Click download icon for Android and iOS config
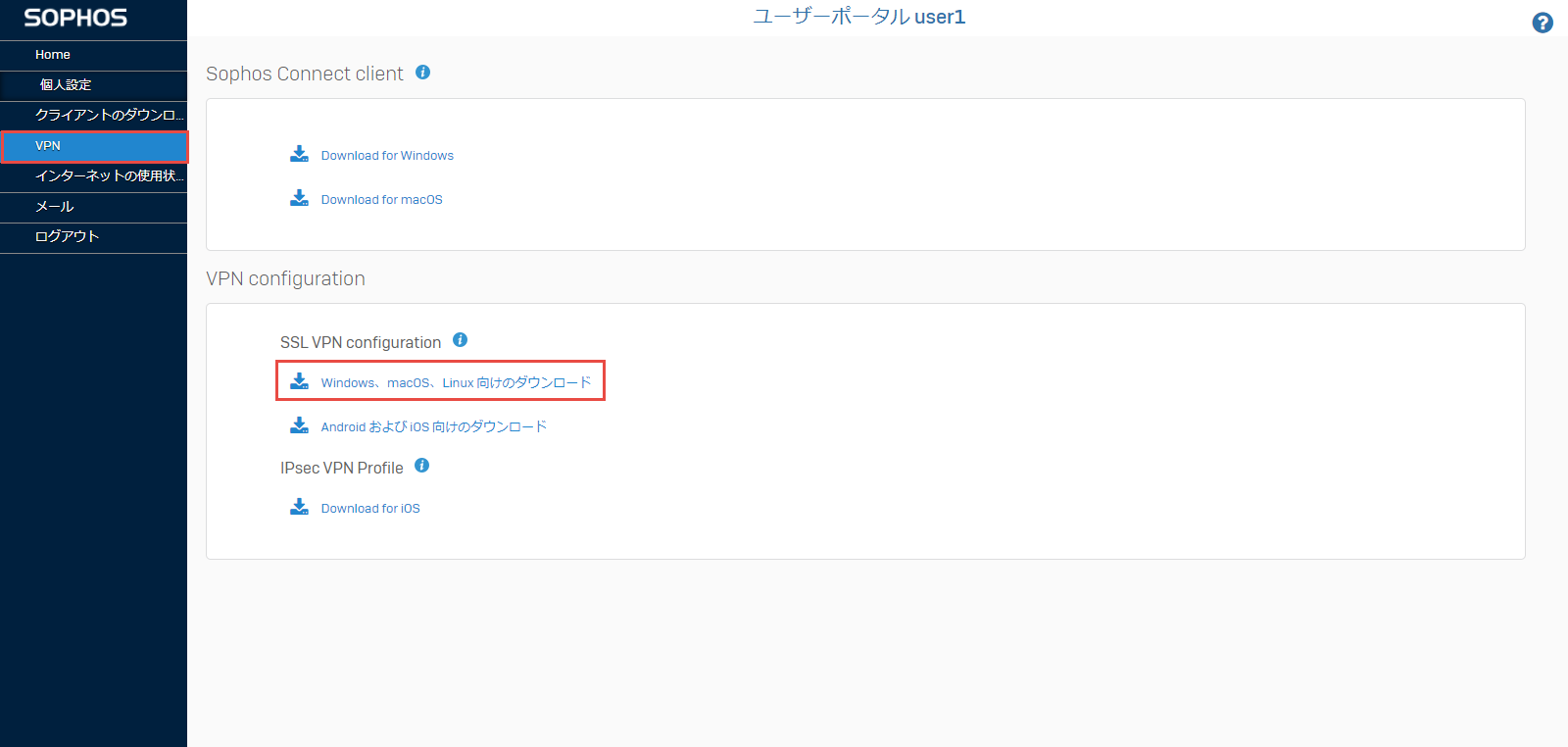The image size is (1568, 747). click(299, 425)
